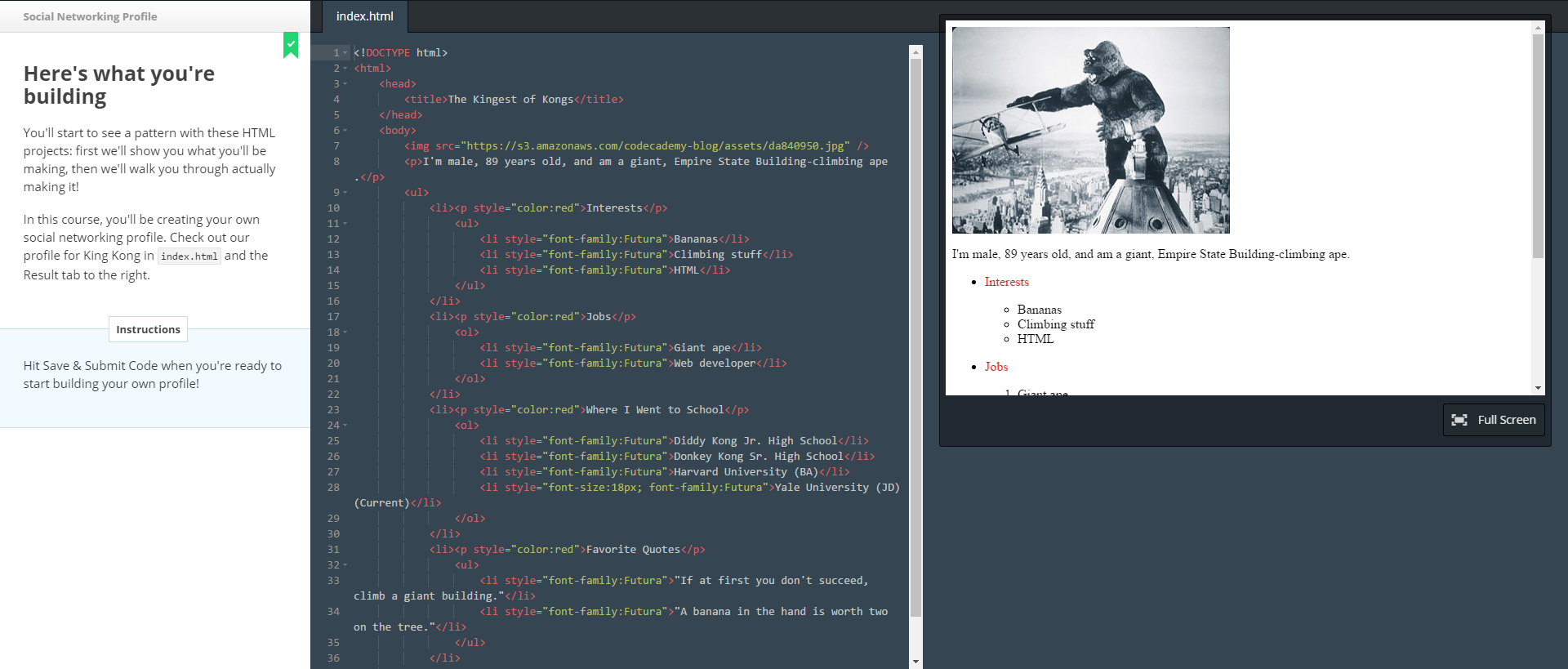Collapse the outer ul on line 9
The width and height of the screenshot is (1568, 669).
click(345, 193)
